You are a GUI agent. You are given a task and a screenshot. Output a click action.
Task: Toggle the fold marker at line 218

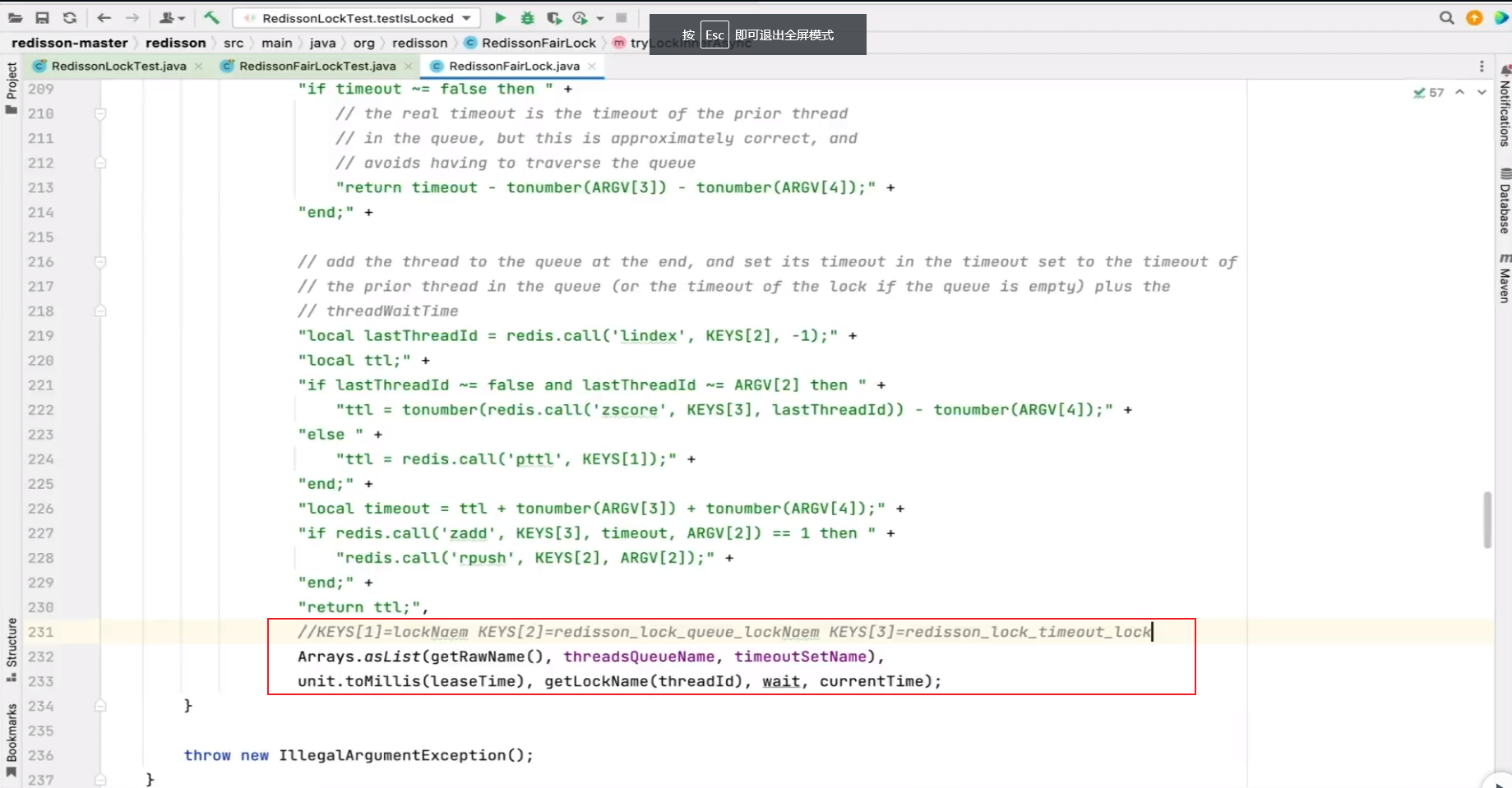tap(100, 311)
